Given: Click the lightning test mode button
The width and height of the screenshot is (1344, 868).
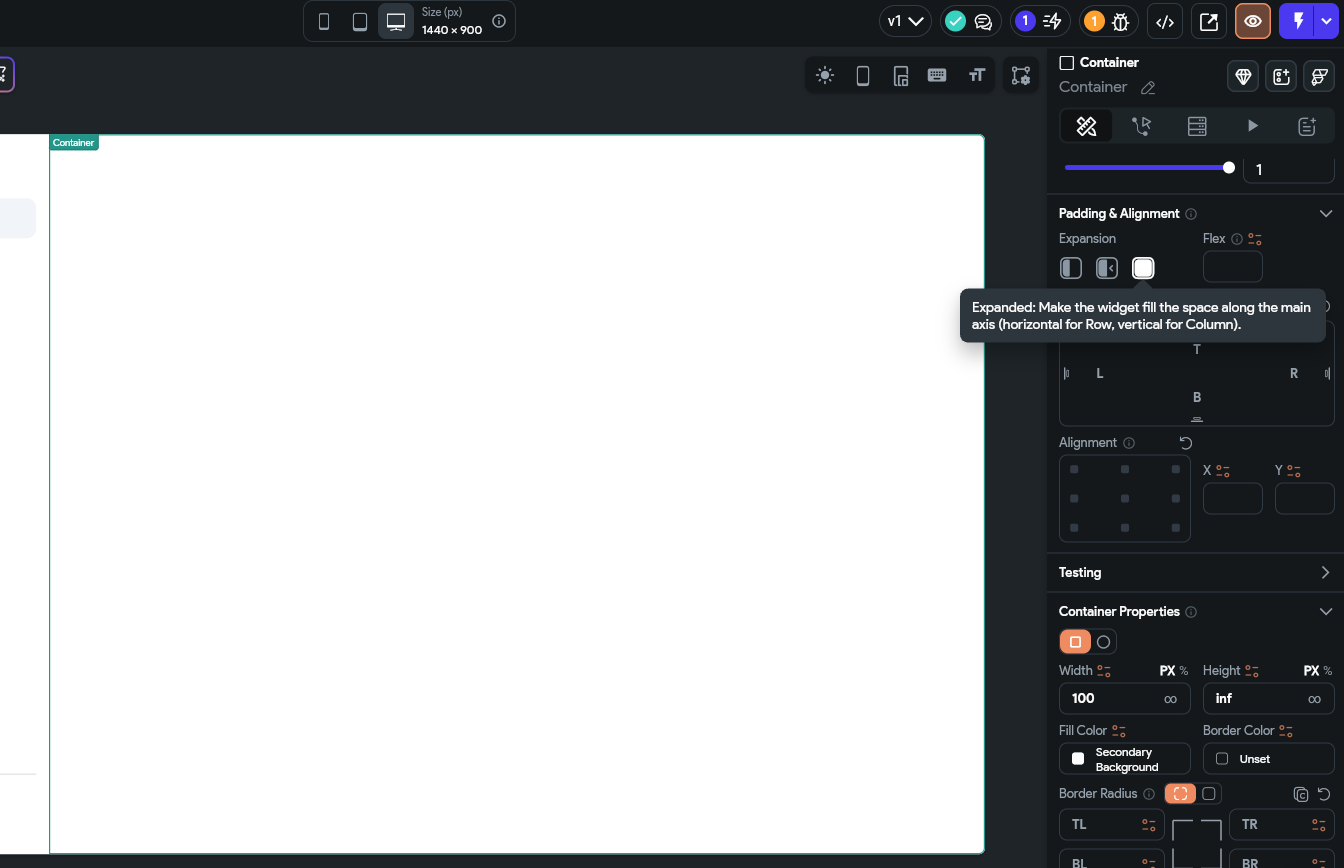Looking at the screenshot, I should (x=1297, y=21).
